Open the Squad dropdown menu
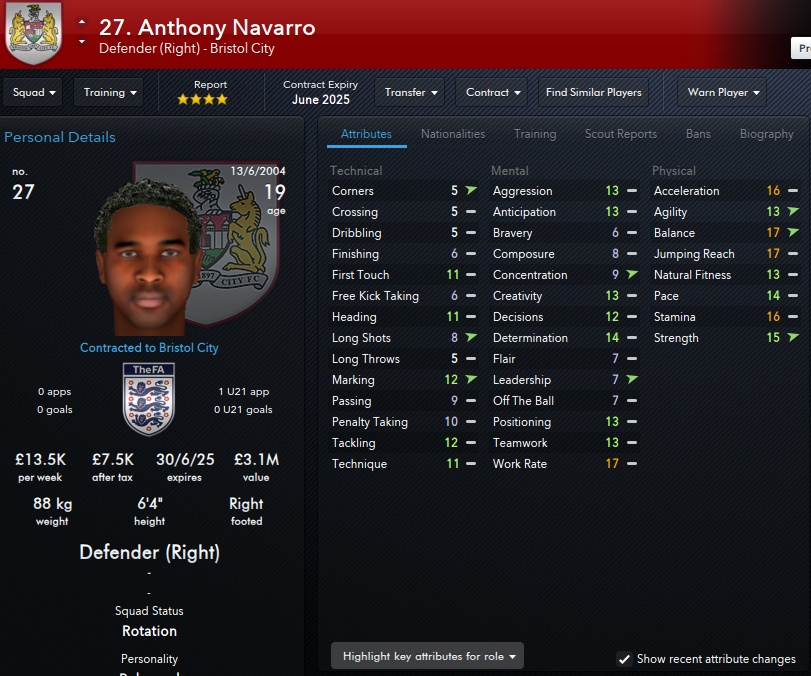This screenshot has width=811, height=676. point(33,93)
